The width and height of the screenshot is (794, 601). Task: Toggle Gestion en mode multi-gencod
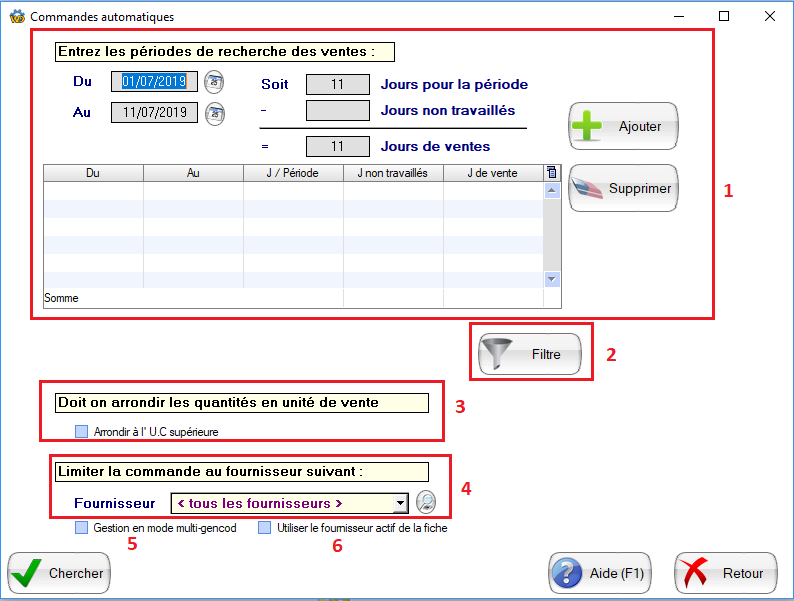tap(82, 528)
